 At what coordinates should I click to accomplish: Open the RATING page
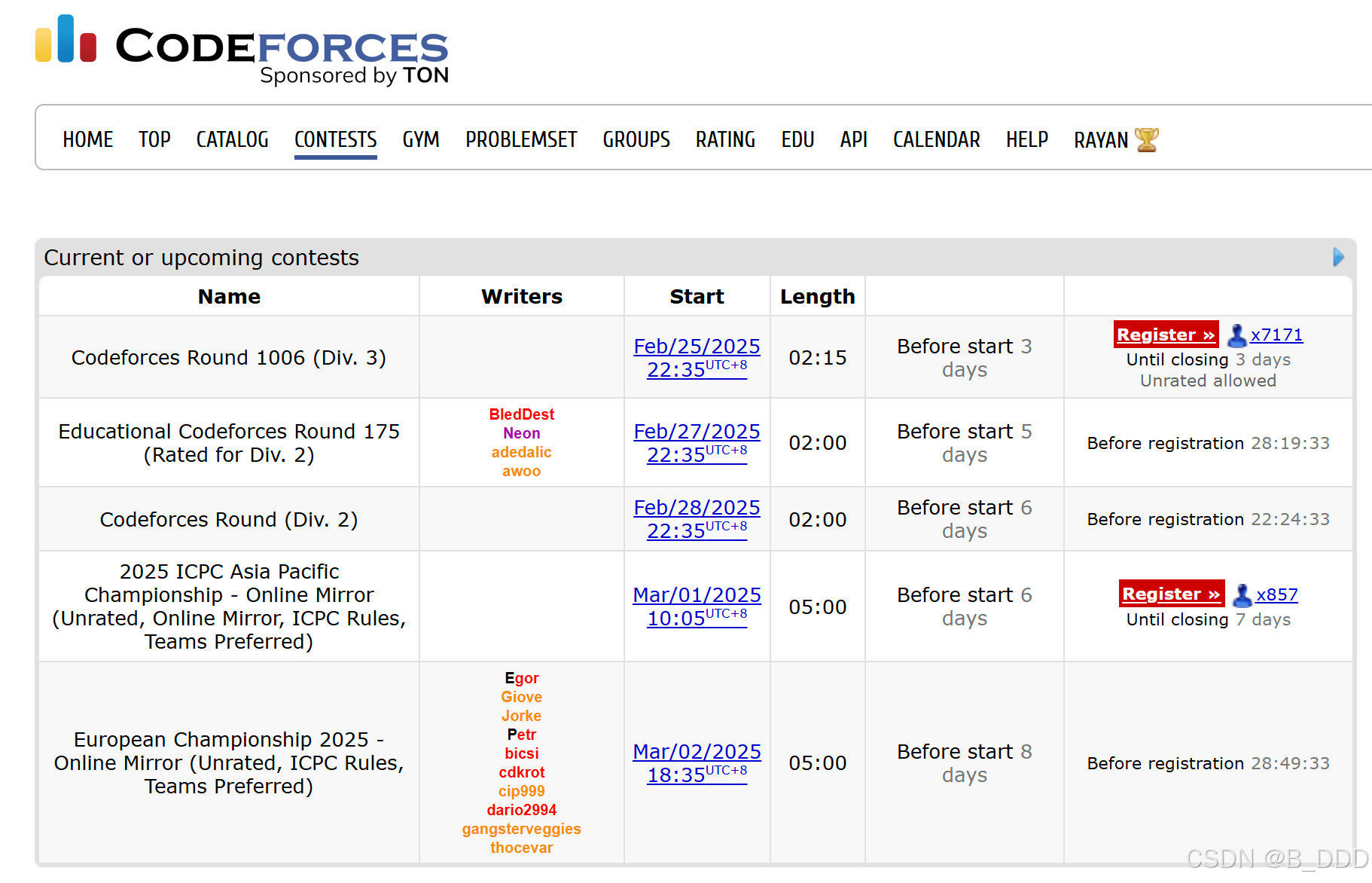(x=725, y=139)
